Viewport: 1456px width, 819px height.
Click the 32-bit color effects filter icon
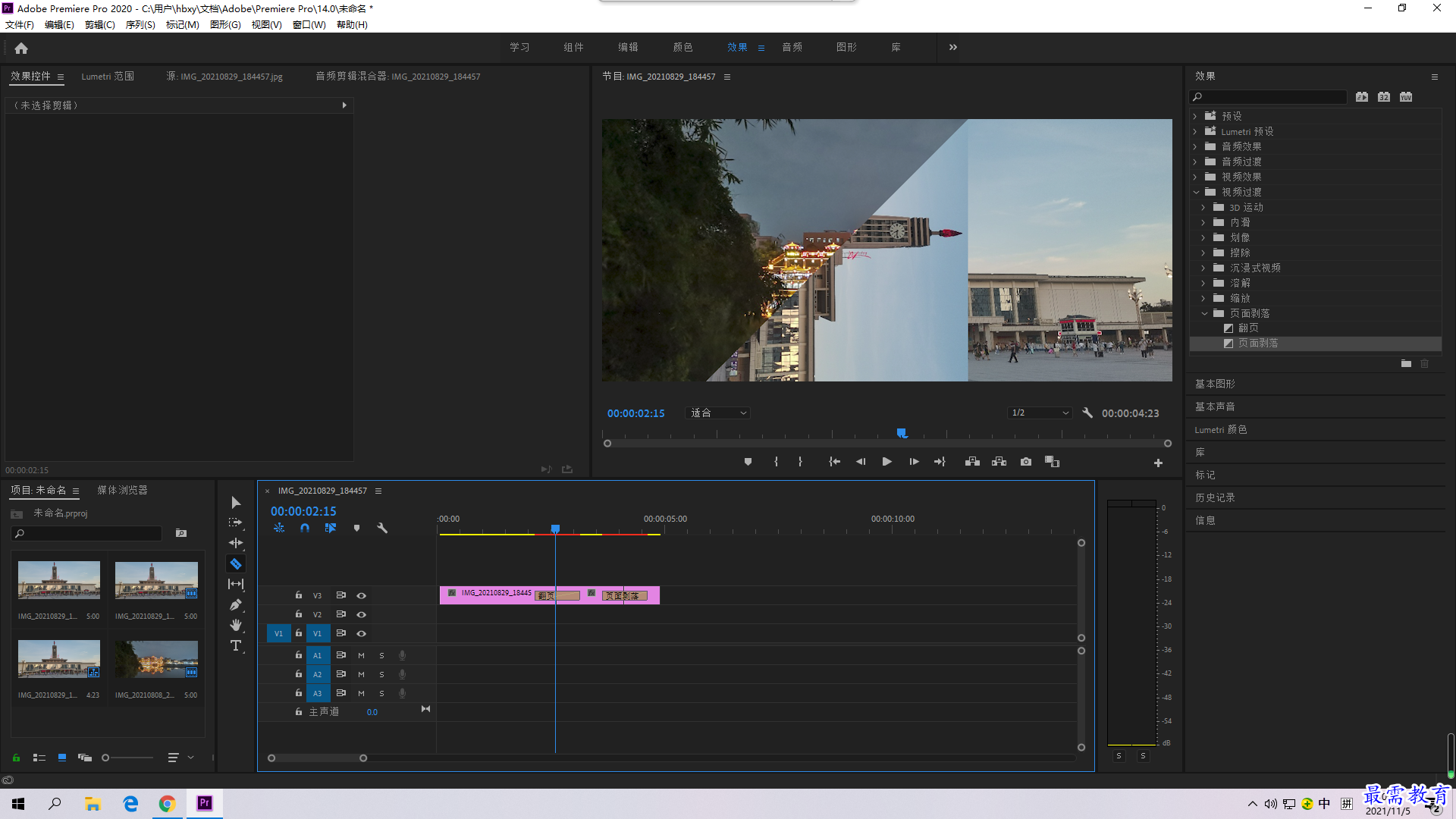pyautogui.click(x=1384, y=97)
